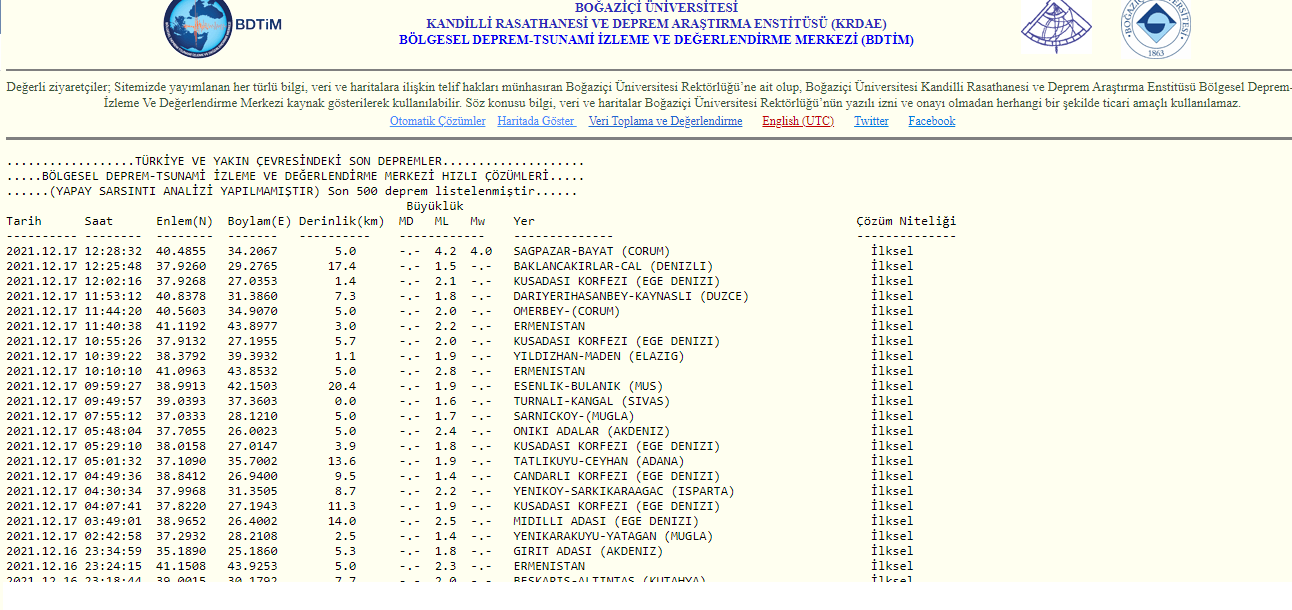Click YENIKOY-SARKIKARAAGAC (ISPARTA) location text
This screenshot has height=610, width=1292.
[x=624, y=491]
